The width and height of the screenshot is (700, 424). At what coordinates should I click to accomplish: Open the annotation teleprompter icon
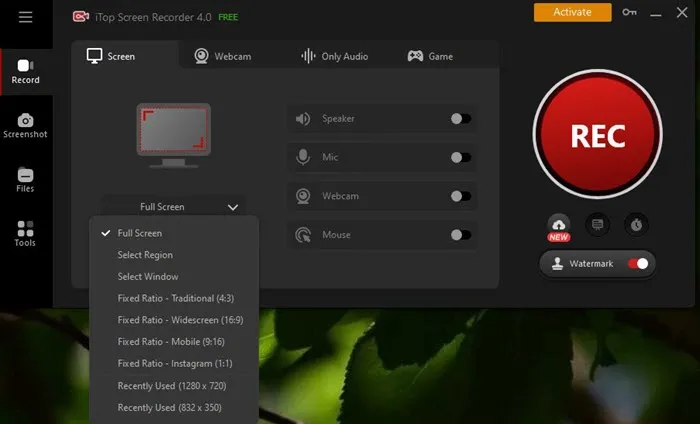tap(597, 224)
